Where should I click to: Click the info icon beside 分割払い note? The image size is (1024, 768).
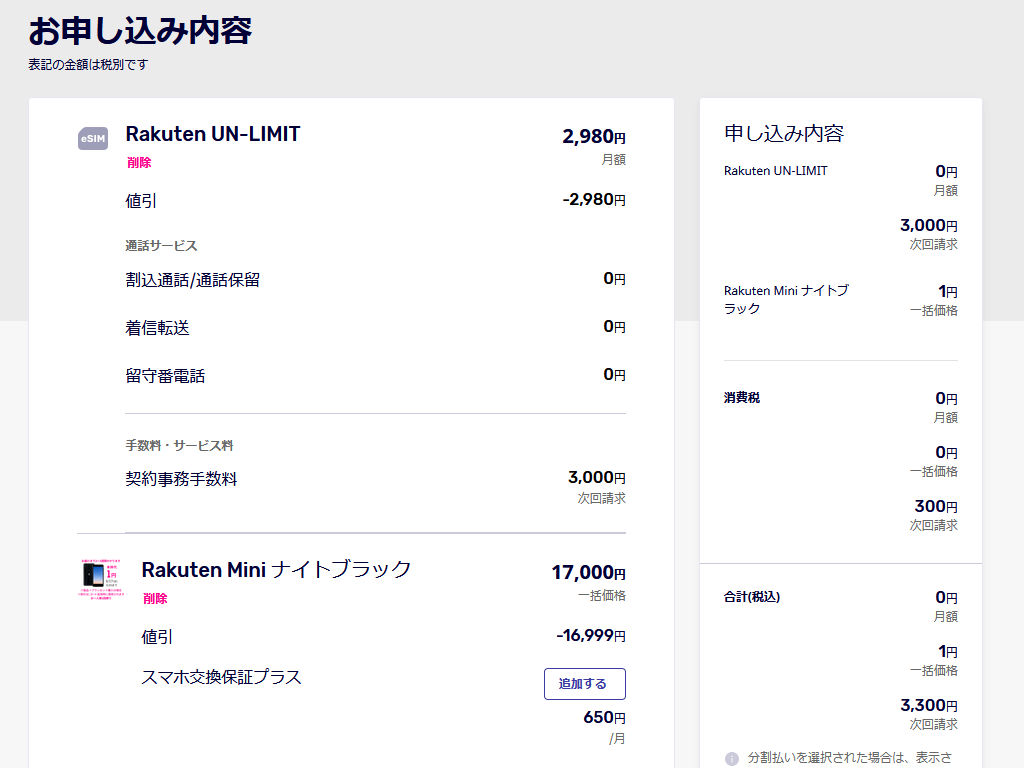point(732,758)
